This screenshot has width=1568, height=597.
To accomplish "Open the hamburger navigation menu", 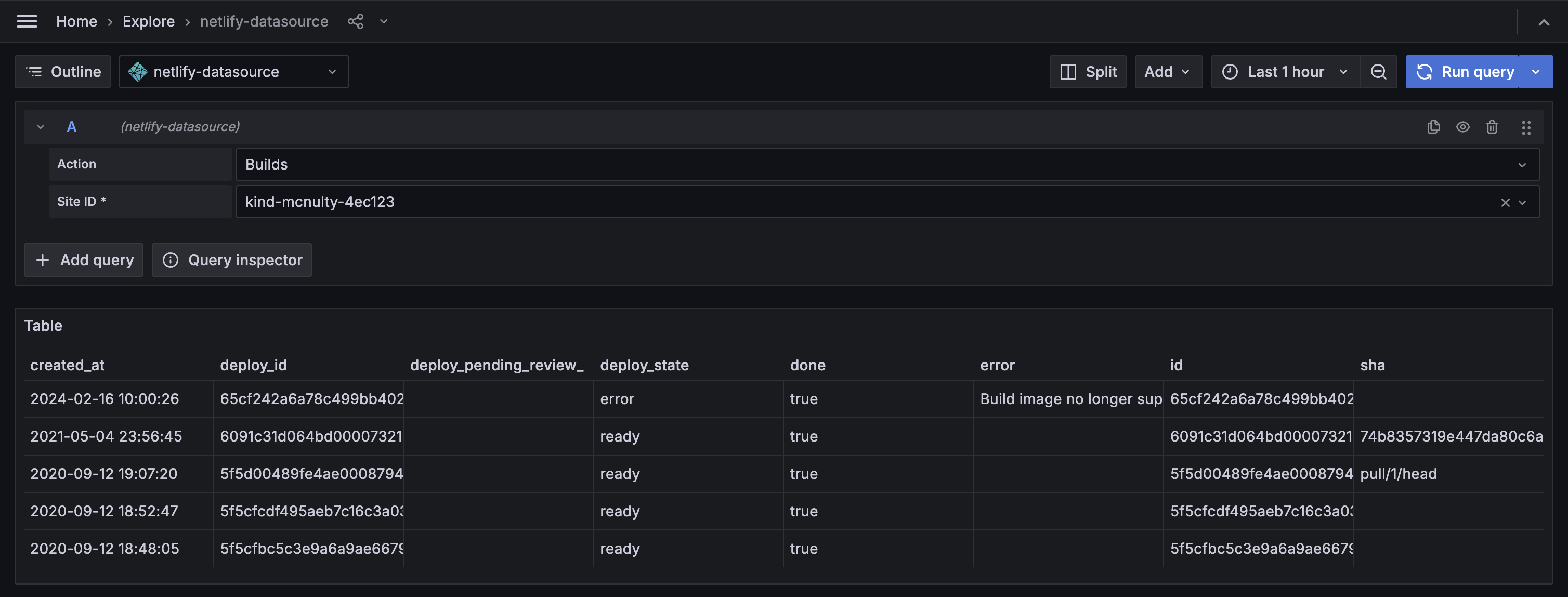I will [x=27, y=21].
